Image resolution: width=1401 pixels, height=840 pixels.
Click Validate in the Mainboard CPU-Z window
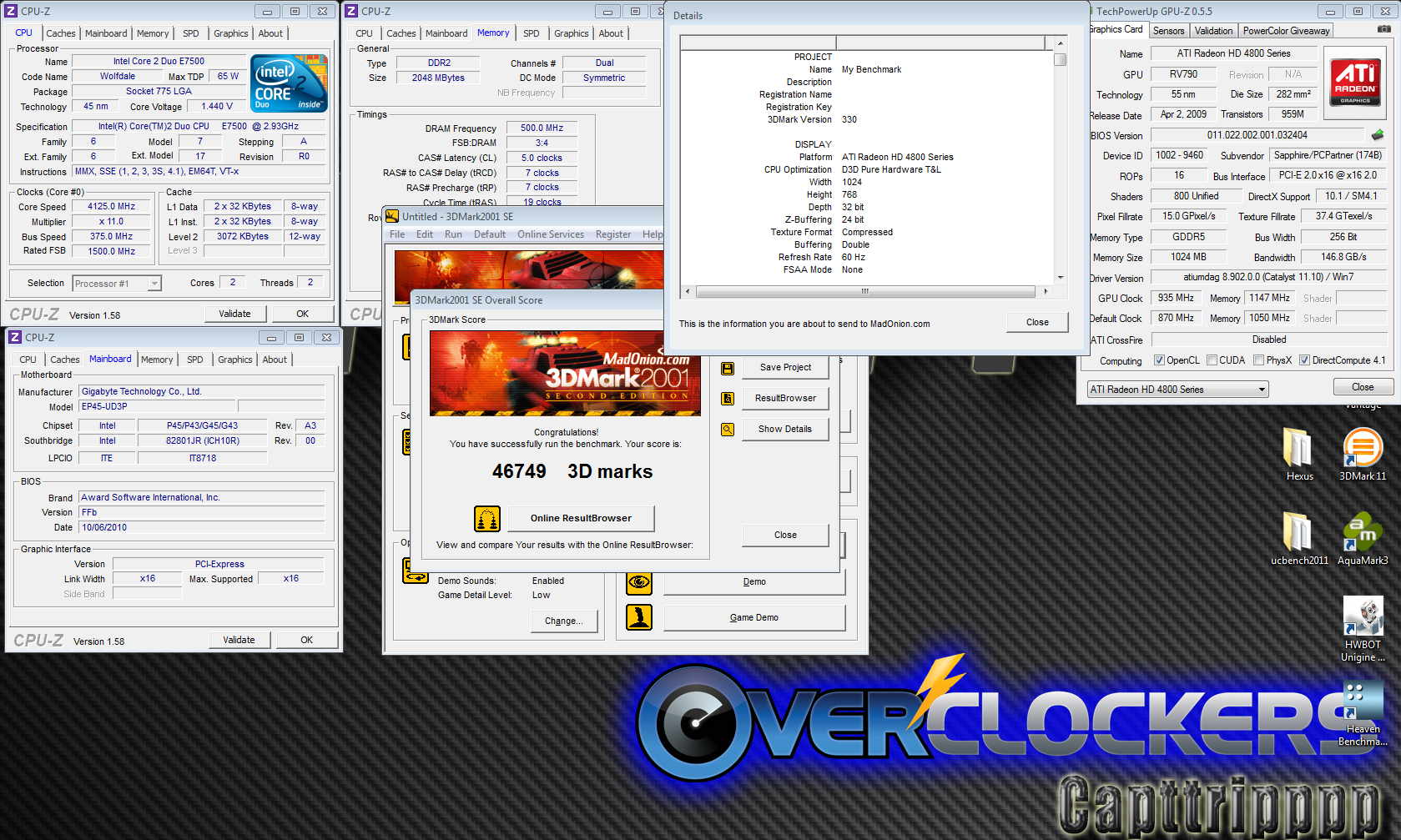pos(239,641)
